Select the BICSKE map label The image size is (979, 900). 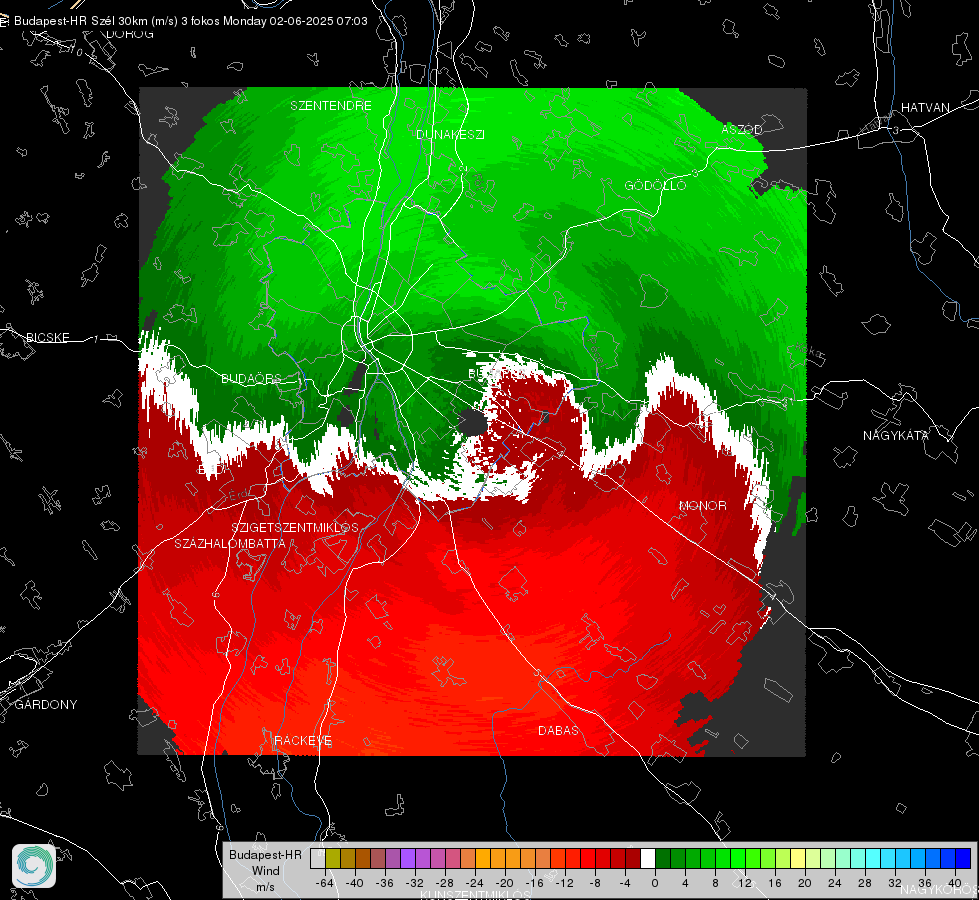click(x=47, y=337)
